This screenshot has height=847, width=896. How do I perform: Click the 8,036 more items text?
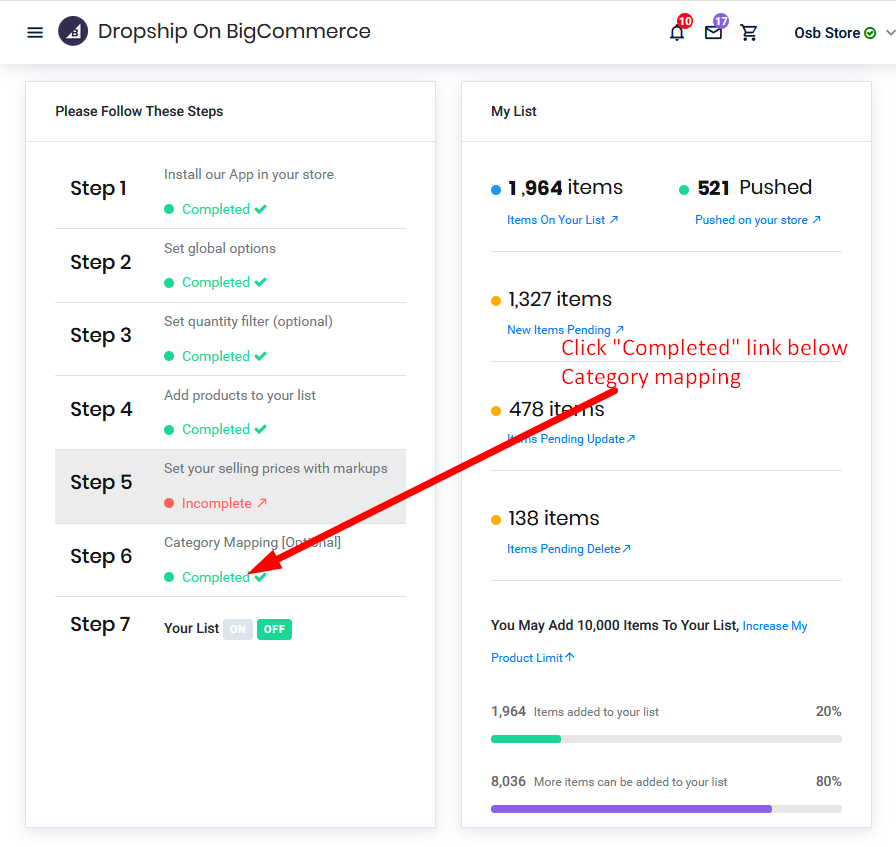click(609, 781)
